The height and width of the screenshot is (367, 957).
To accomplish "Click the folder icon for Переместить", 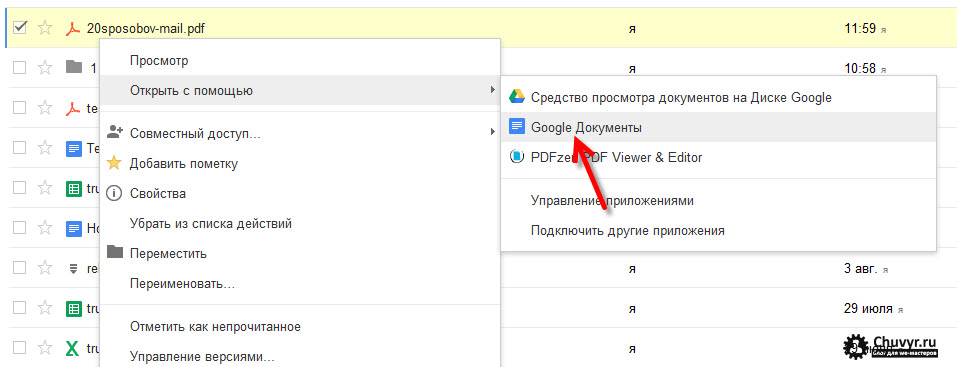I will pos(115,252).
